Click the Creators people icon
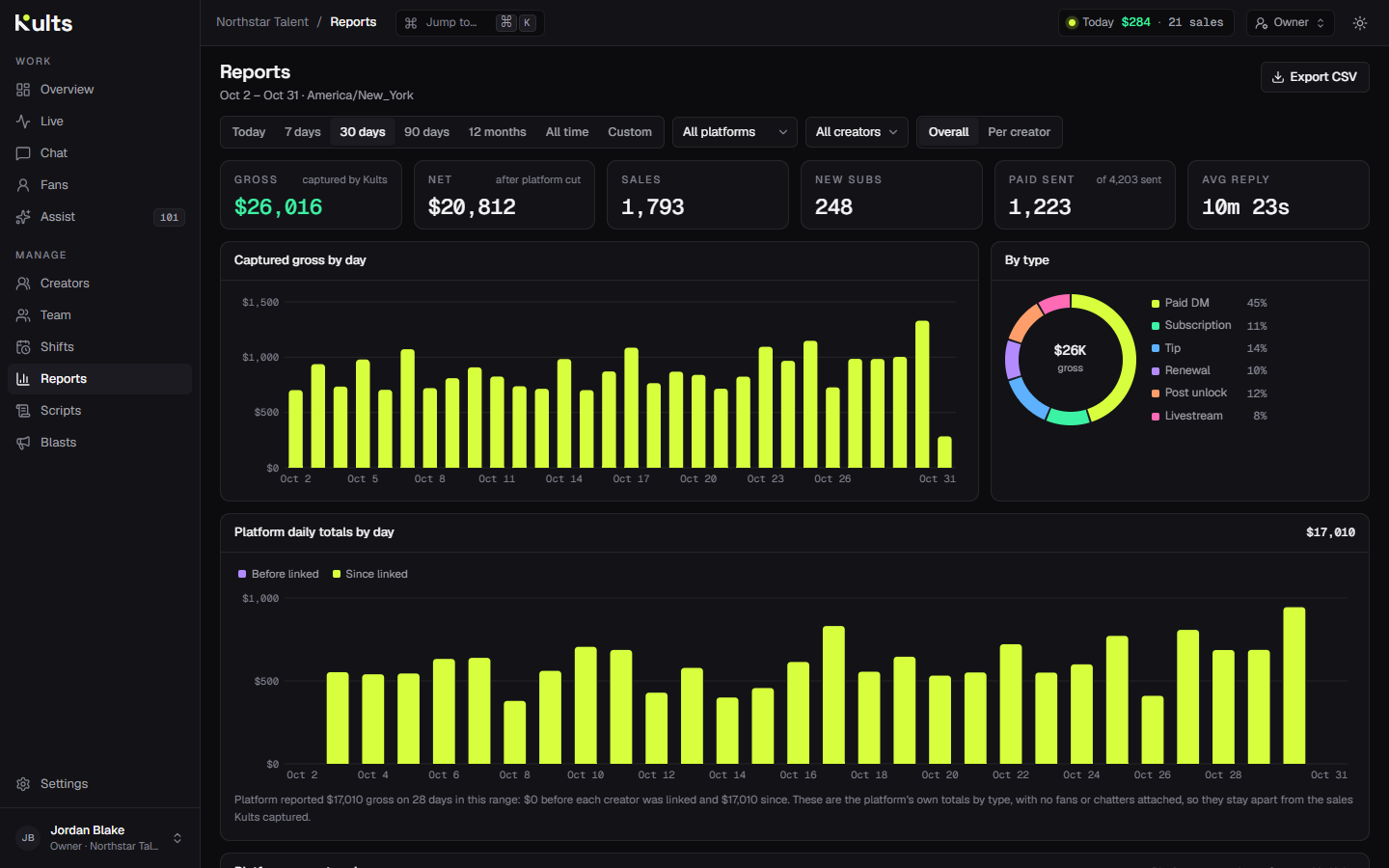The width and height of the screenshot is (1389, 868). click(x=23, y=284)
